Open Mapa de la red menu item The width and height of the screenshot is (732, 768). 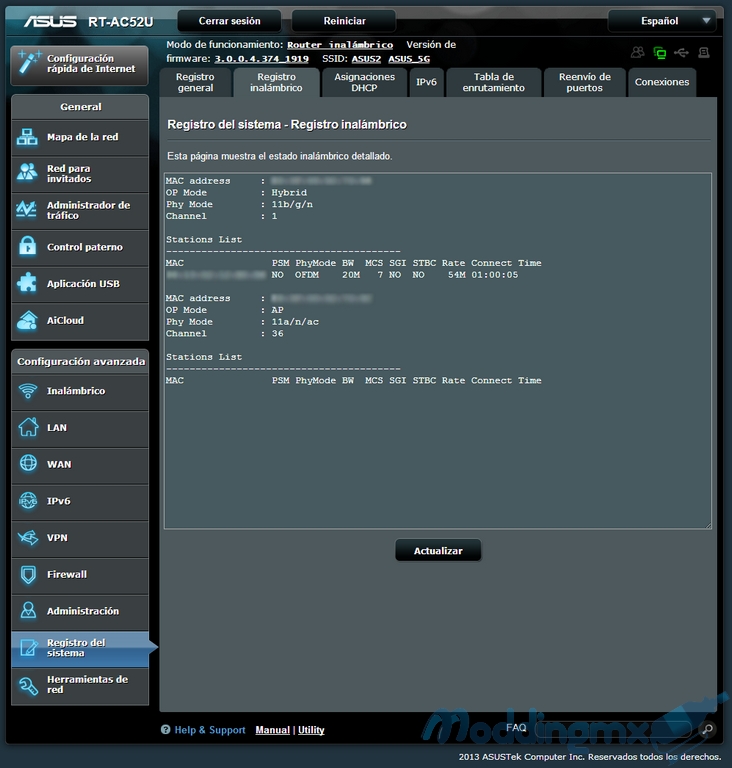[80, 137]
